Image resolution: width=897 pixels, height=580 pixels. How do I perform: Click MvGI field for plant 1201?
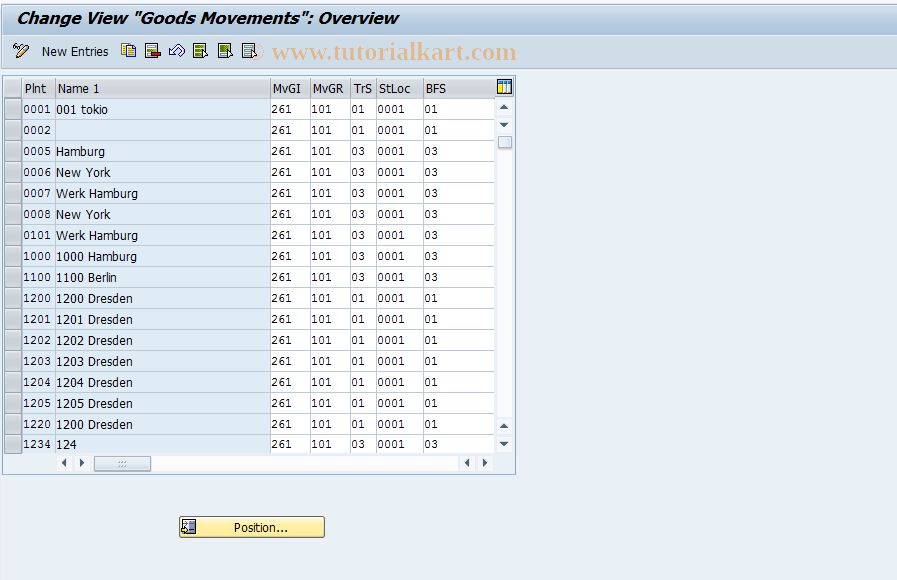[x=290, y=319]
